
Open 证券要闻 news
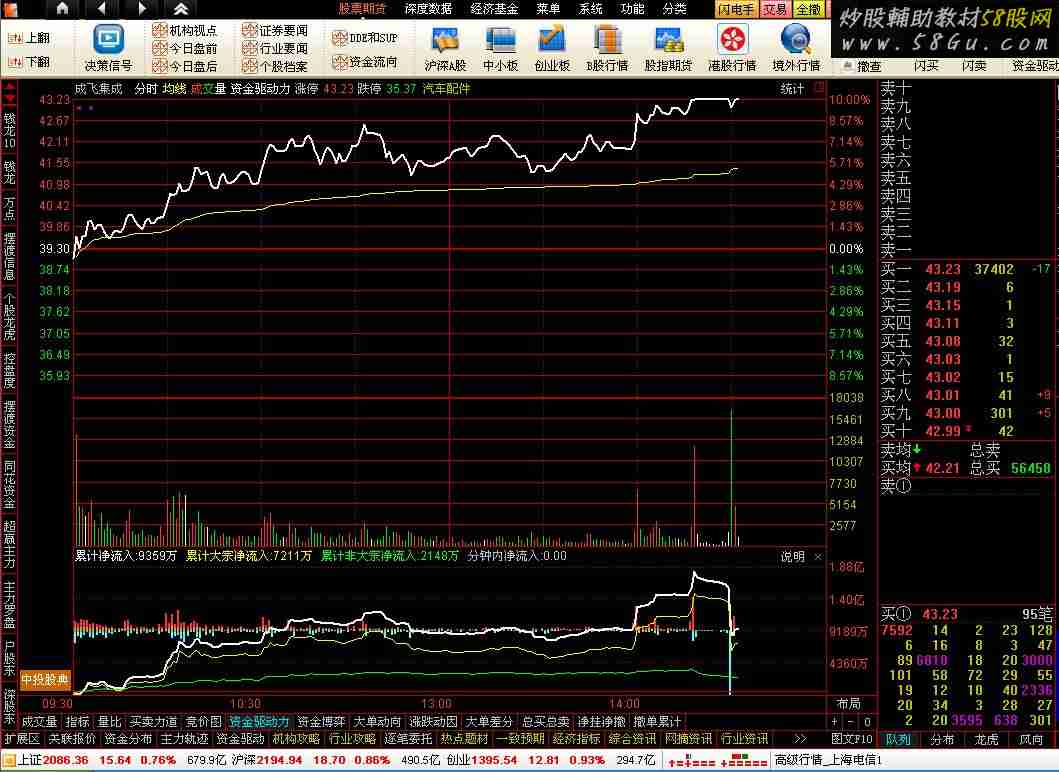point(275,30)
